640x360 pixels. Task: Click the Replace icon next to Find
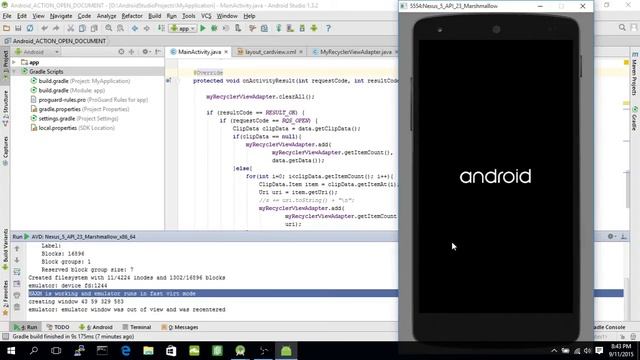point(120,28)
